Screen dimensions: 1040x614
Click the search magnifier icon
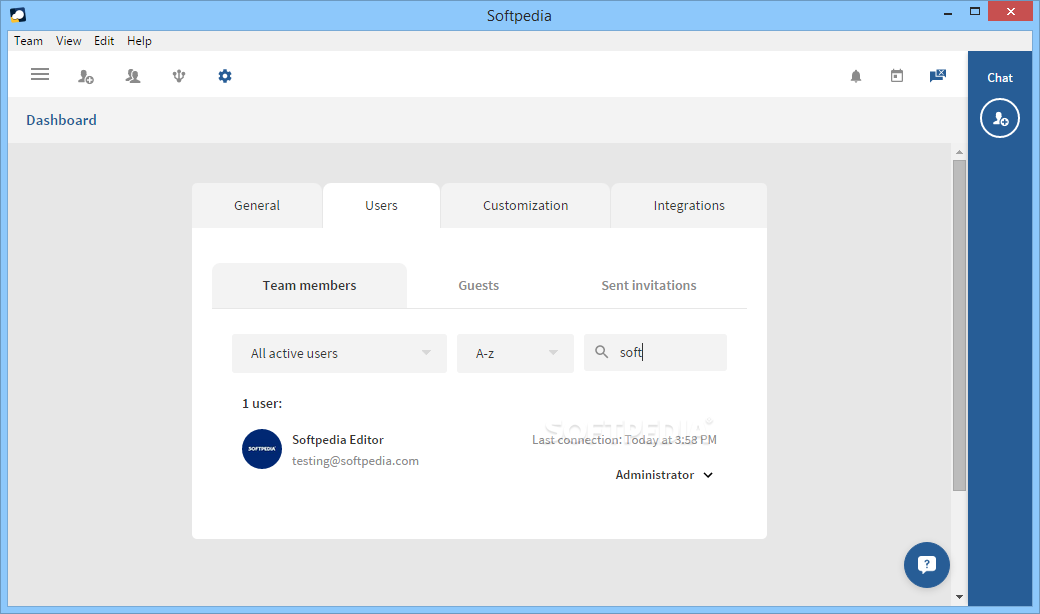click(x=601, y=351)
